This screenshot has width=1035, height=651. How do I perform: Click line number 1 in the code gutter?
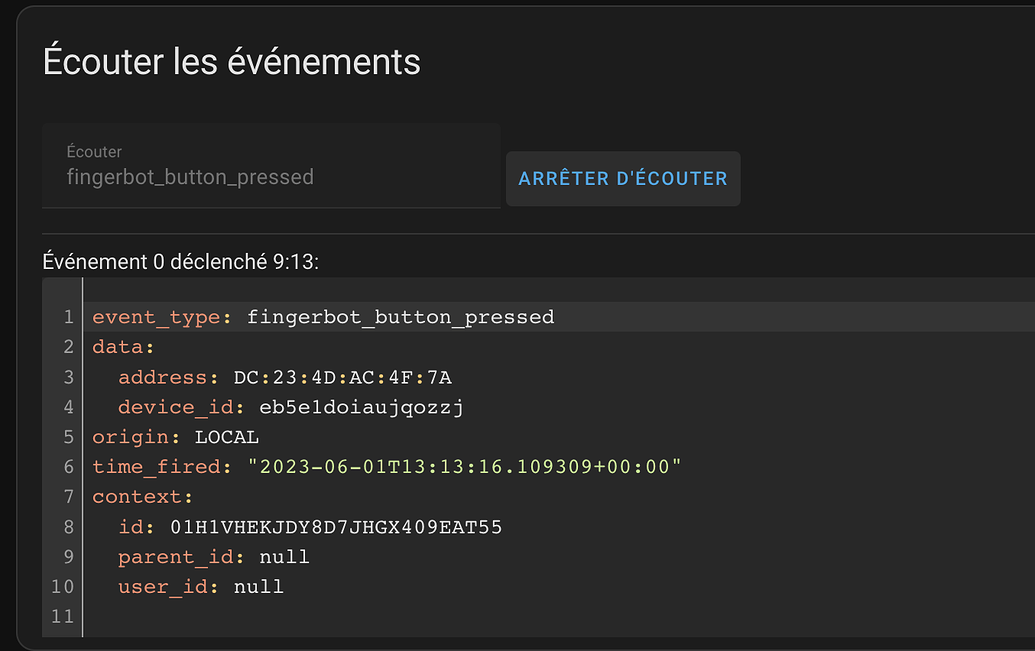[x=68, y=317]
